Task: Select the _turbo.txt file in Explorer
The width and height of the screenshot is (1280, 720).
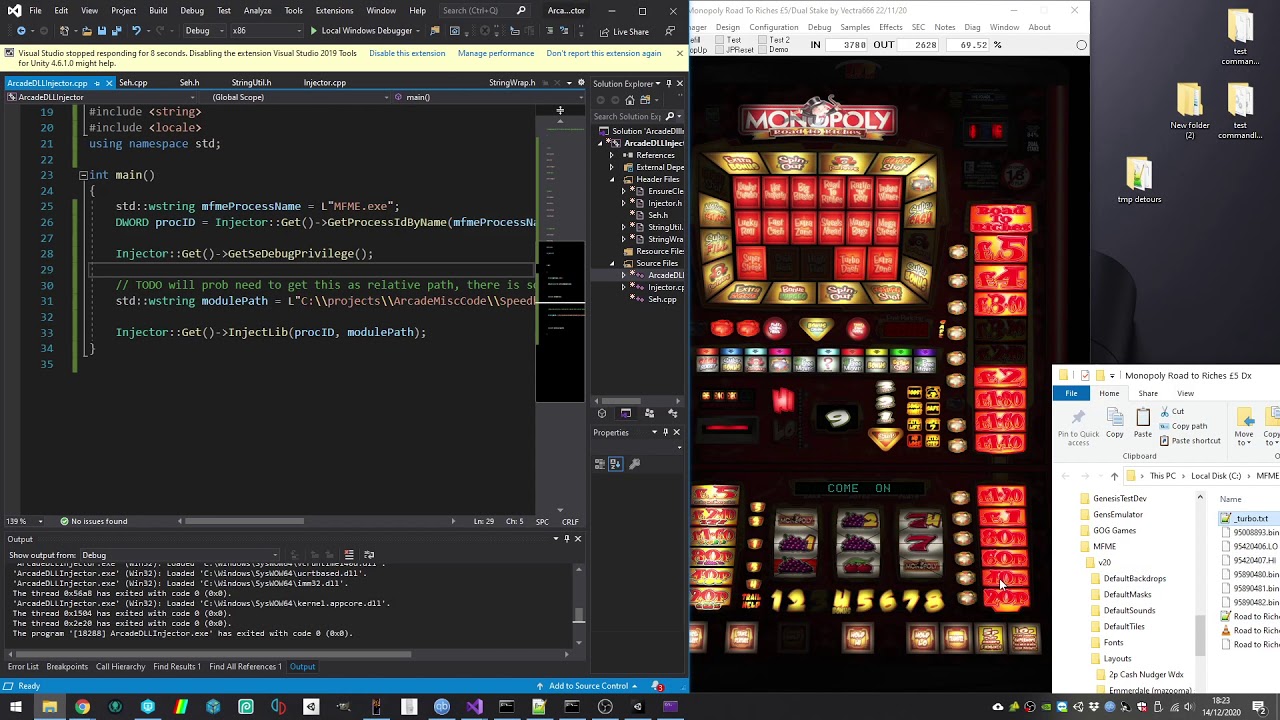Action: 1249,518
